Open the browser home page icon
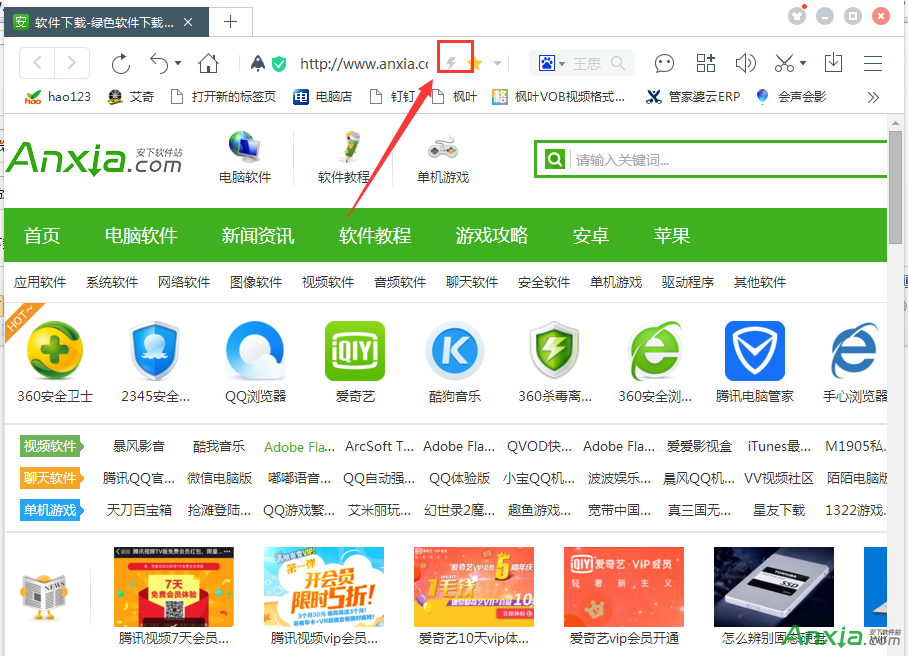Viewport: 908px width, 656px height. click(x=208, y=63)
